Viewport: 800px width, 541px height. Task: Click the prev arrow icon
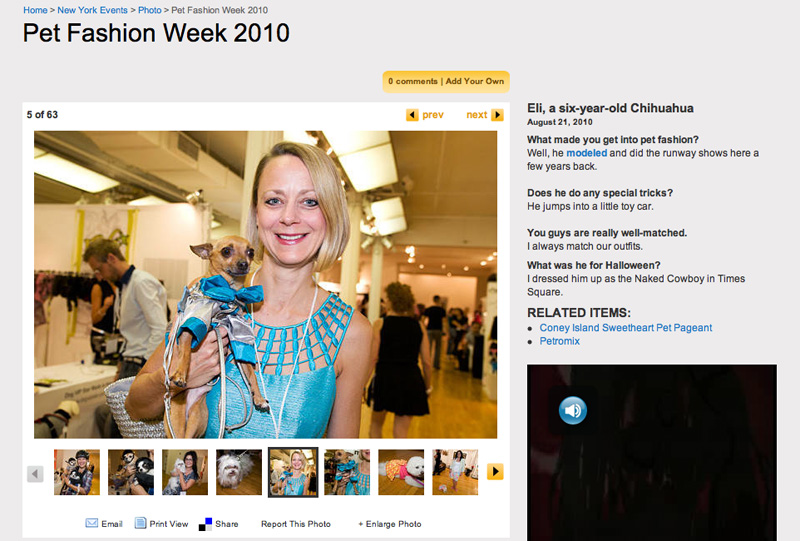tap(412, 115)
